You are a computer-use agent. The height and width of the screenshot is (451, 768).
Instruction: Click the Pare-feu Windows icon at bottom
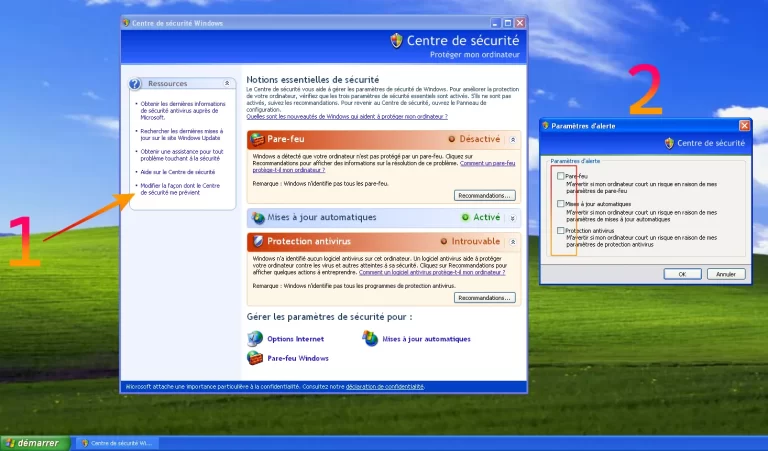click(255, 358)
